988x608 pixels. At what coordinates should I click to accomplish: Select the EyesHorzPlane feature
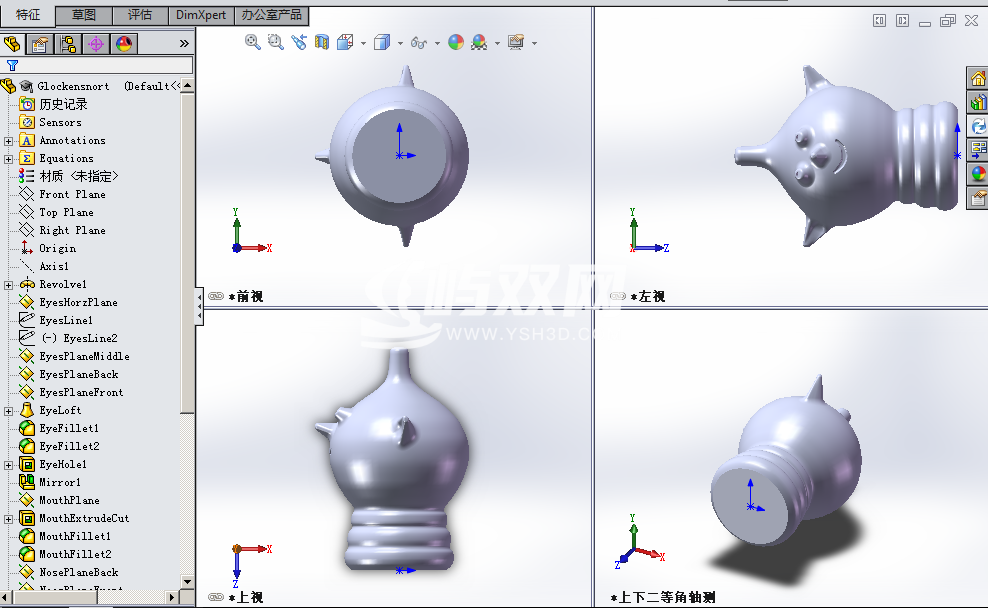(78, 302)
